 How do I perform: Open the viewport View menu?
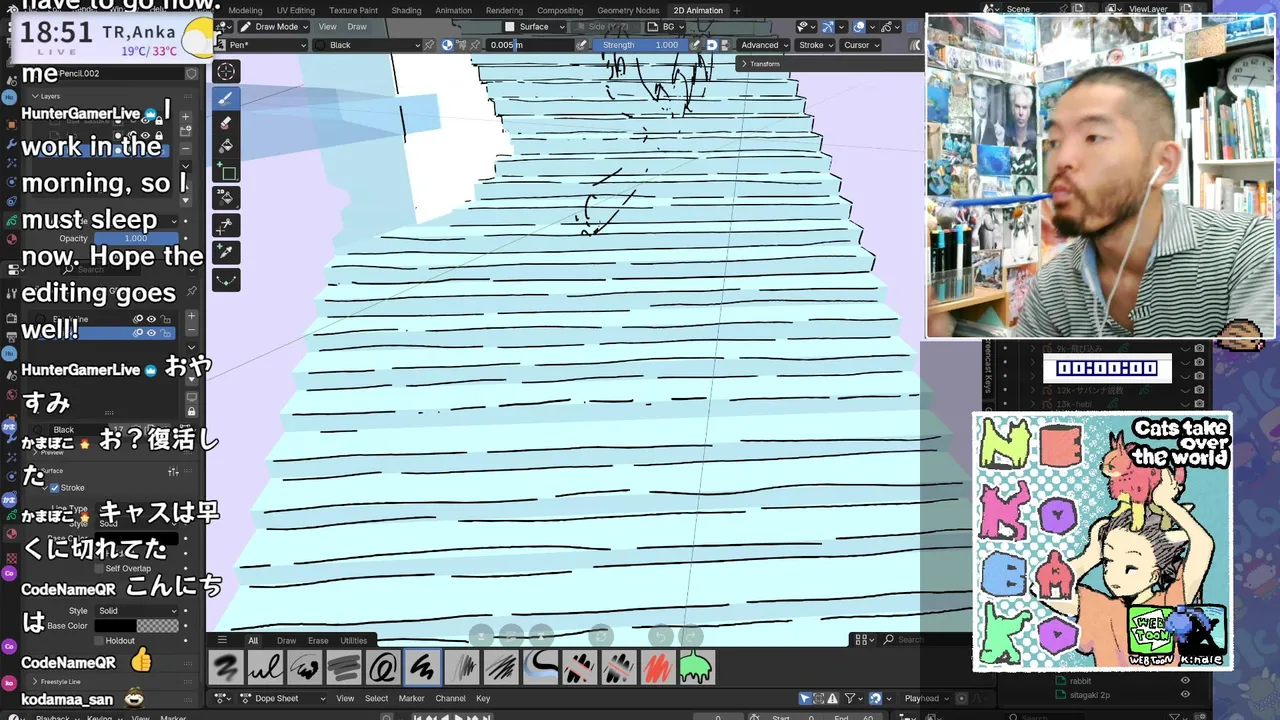point(327,27)
